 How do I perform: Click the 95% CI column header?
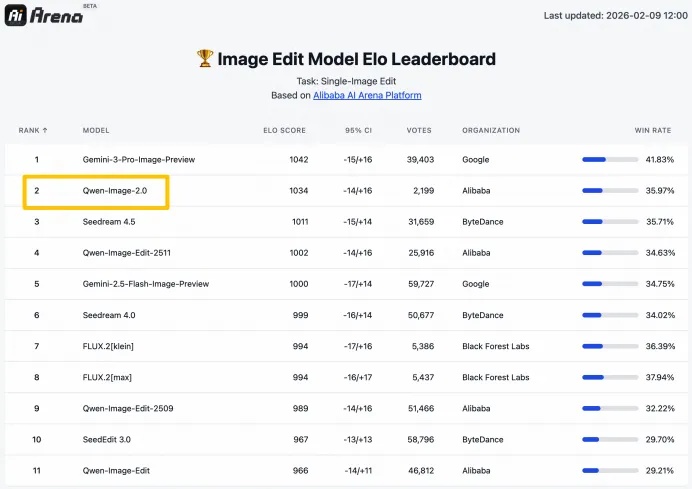357,130
